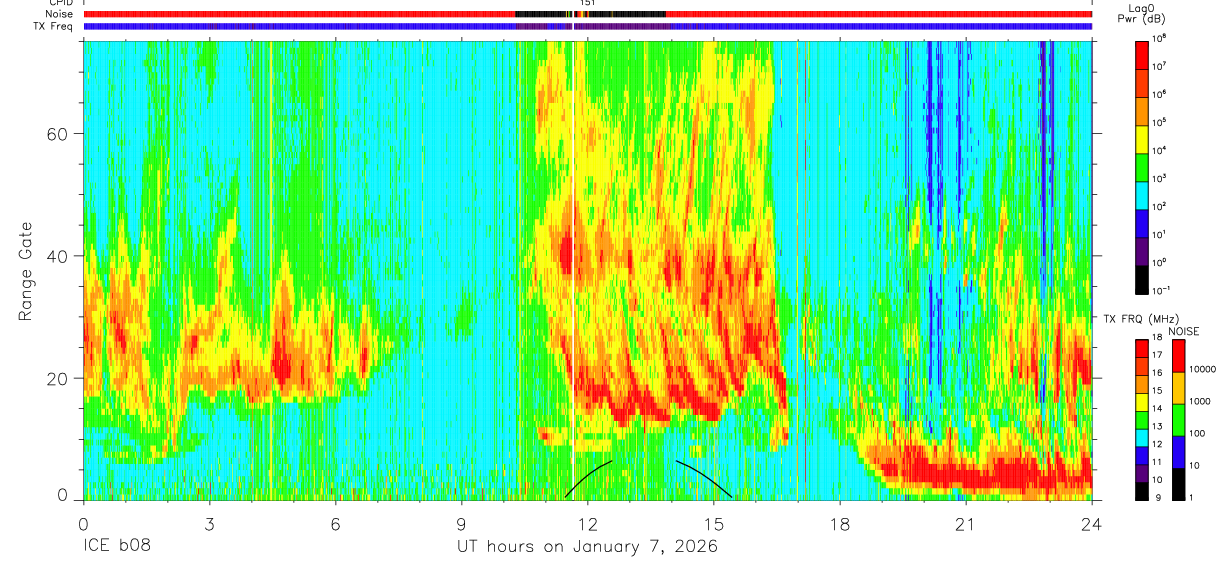1228x567 pixels.
Task: Click the 'Lag0 Pwr (dB)' colorbar title
Action: point(1142,14)
